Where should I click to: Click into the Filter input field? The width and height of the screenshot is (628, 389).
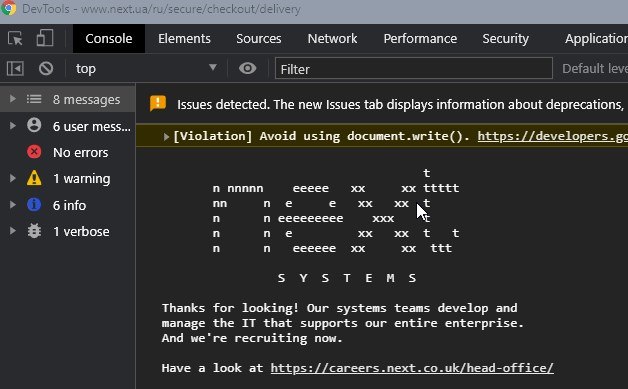(x=414, y=69)
